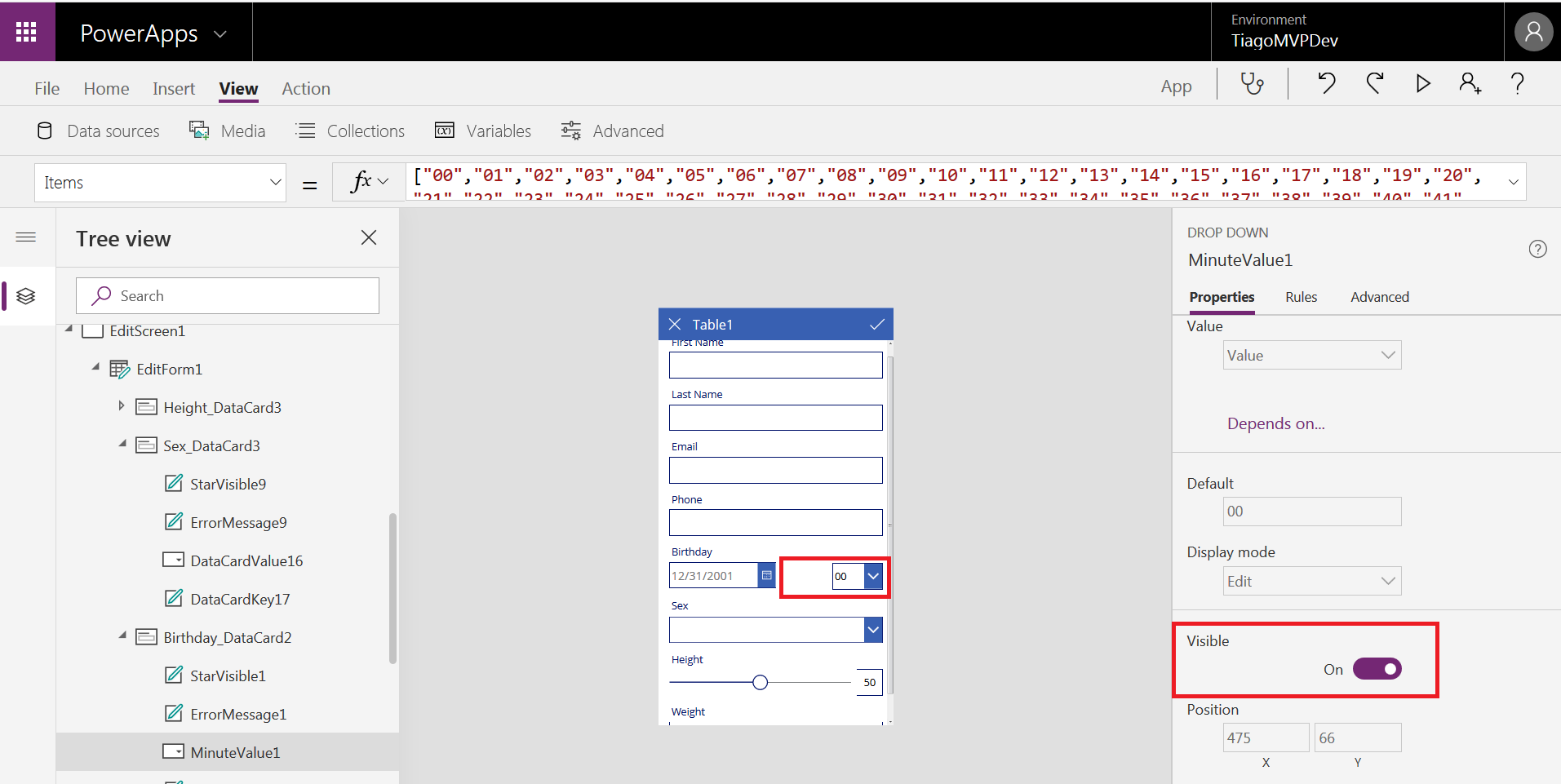Viewport: 1561px width, 784px height.
Task: Toggle the Visible switch off
Action: (1377, 669)
